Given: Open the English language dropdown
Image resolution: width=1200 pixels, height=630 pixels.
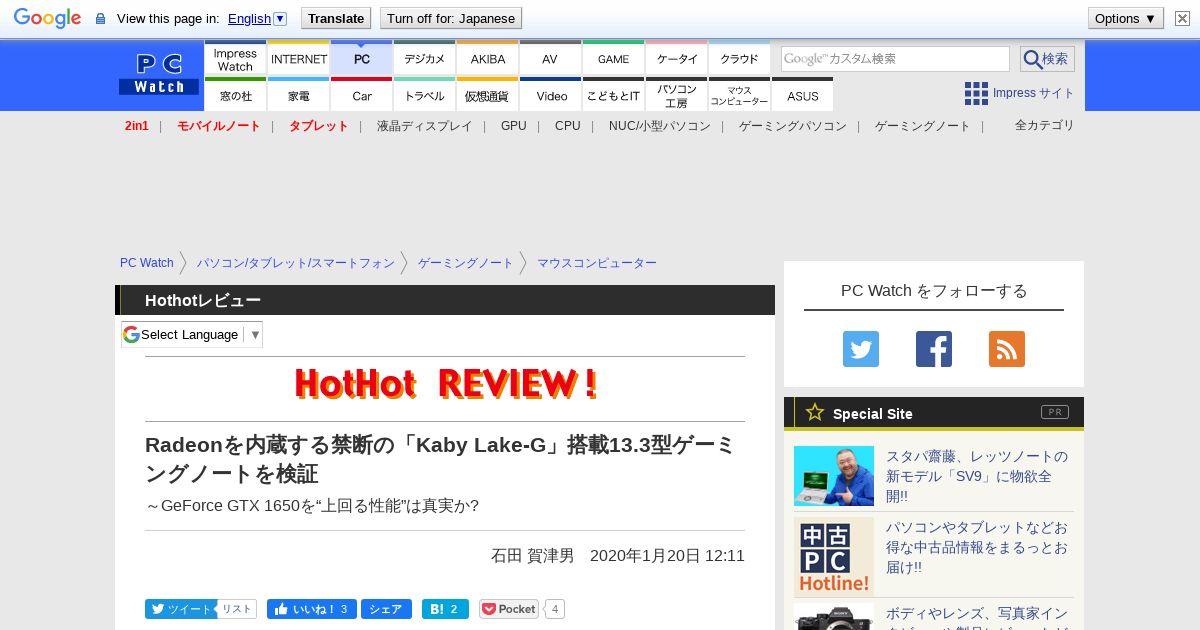Looking at the screenshot, I should tap(257, 18).
